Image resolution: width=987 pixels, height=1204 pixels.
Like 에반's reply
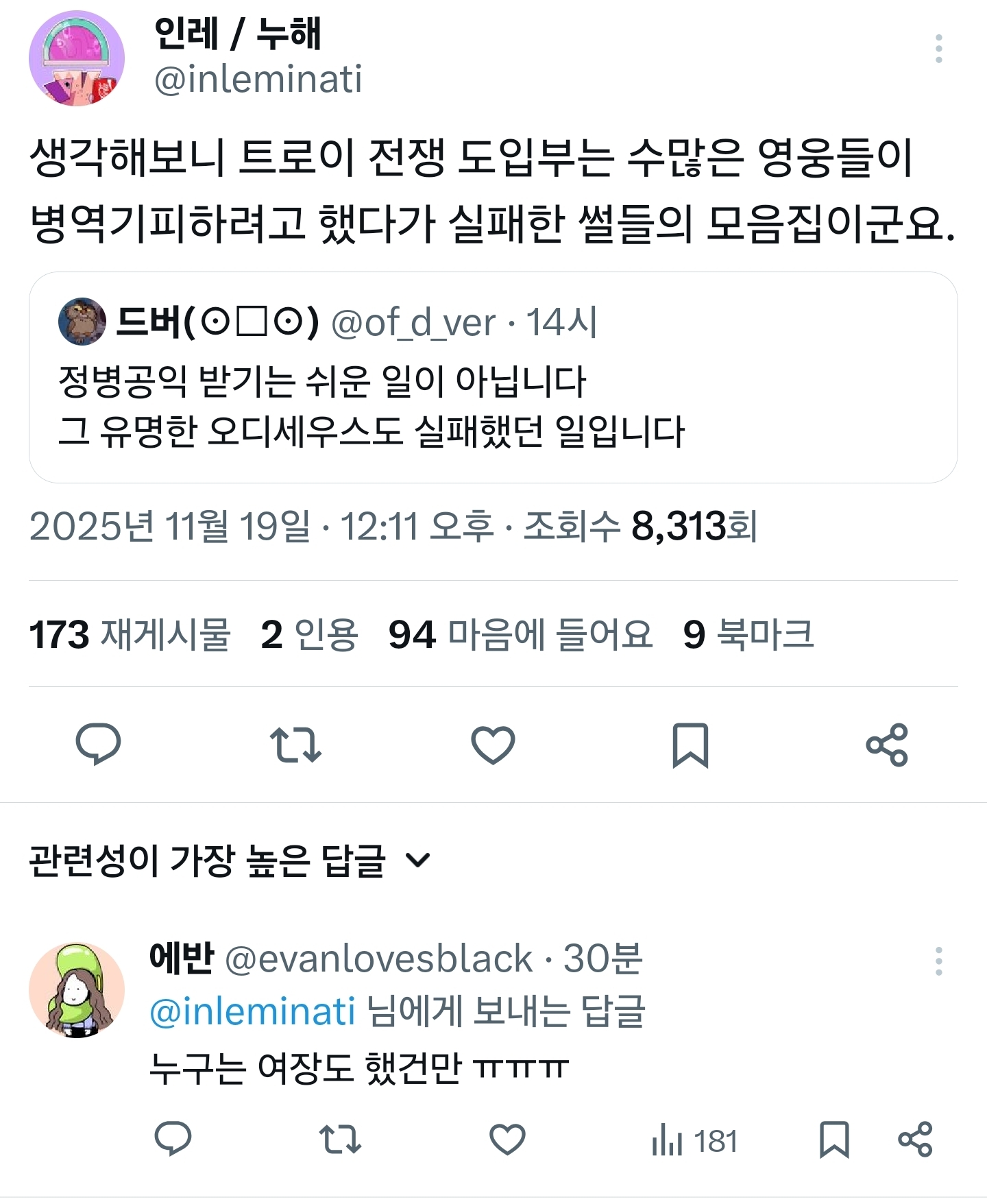(507, 1140)
